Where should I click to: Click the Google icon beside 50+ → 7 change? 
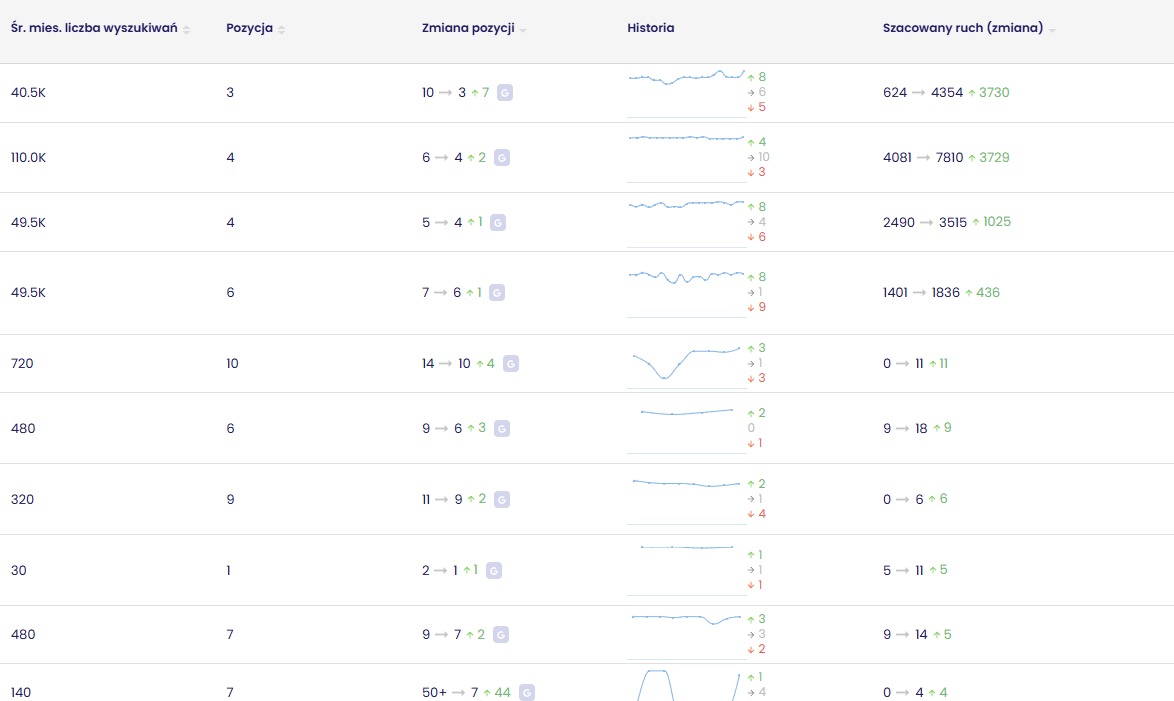click(x=527, y=693)
